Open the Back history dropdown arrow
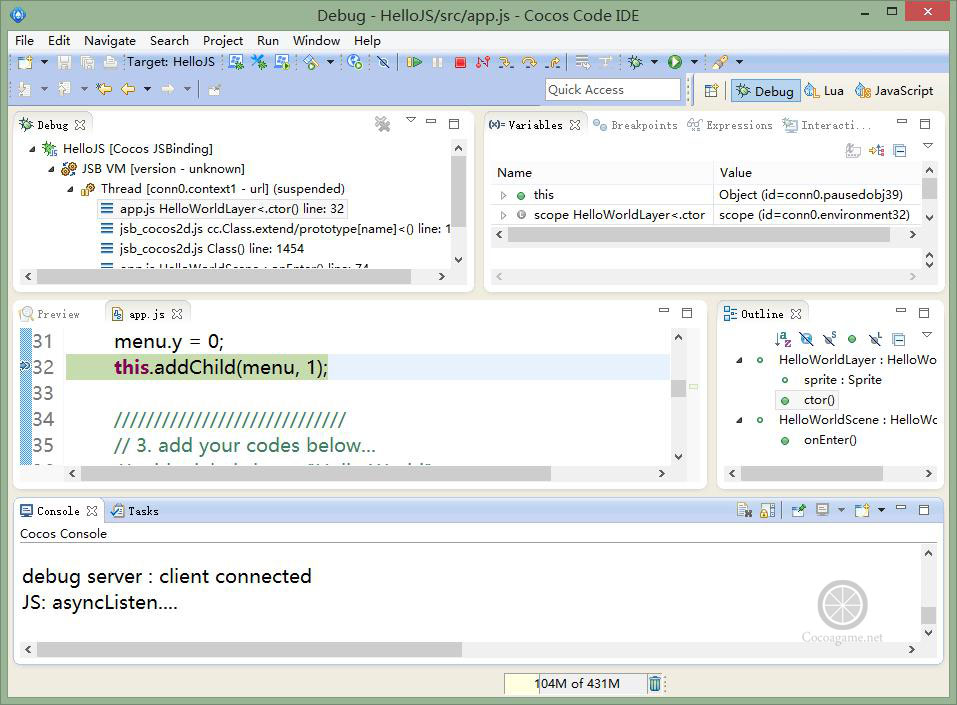The width and height of the screenshot is (957, 705). (x=147, y=90)
